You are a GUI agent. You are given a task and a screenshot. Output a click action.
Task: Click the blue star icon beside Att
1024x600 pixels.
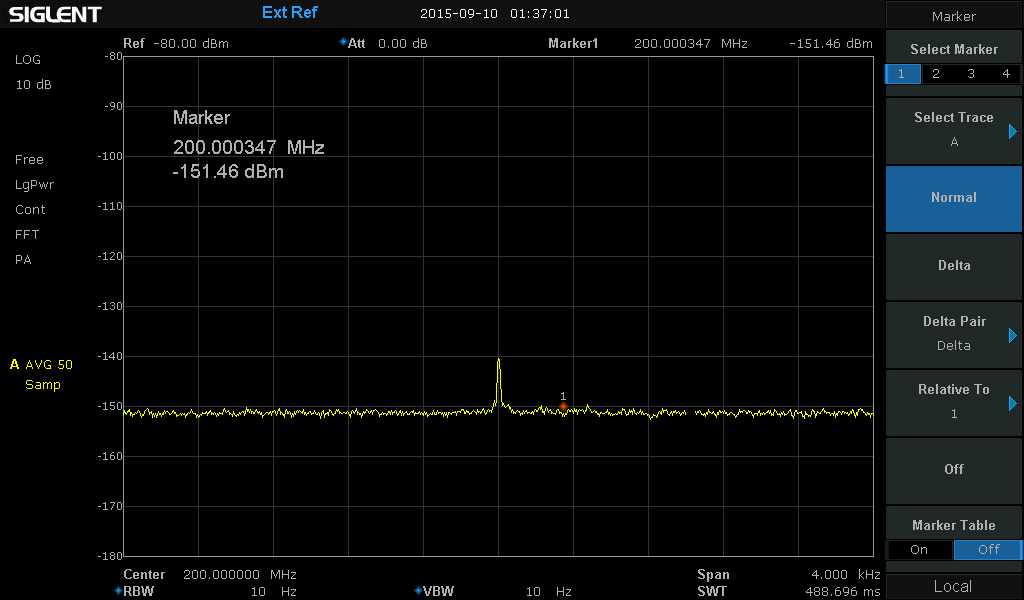coord(343,43)
